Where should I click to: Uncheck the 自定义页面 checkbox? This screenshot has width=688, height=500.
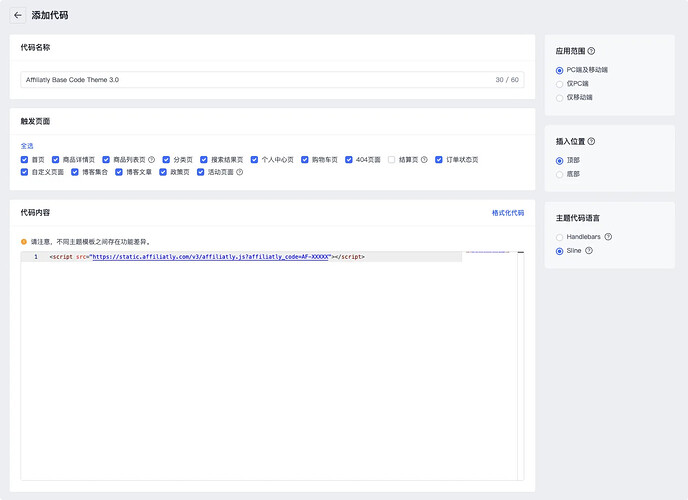pos(24,172)
